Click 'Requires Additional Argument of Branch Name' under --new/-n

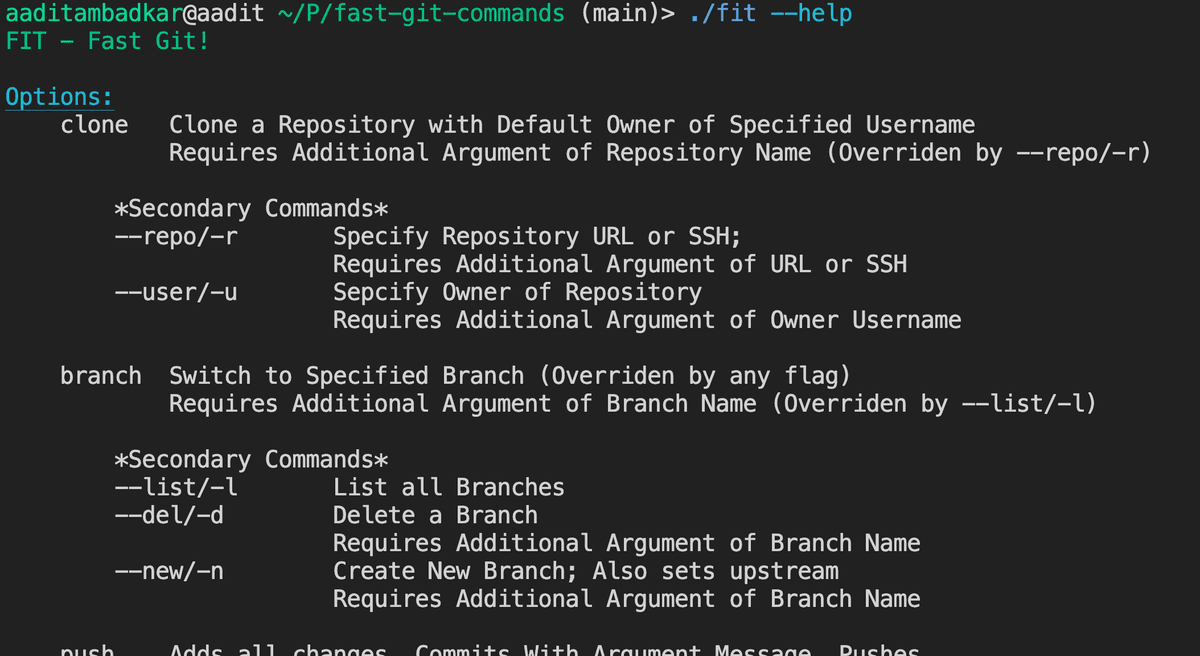pos(627,600)
